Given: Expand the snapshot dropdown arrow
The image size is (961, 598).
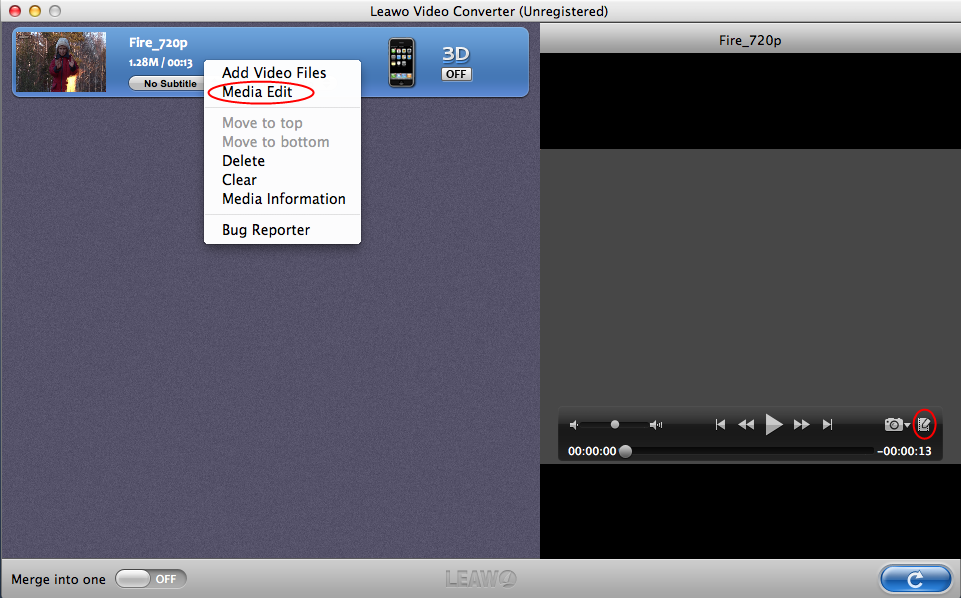Looking at the screenshot, I should coord(908,425).
